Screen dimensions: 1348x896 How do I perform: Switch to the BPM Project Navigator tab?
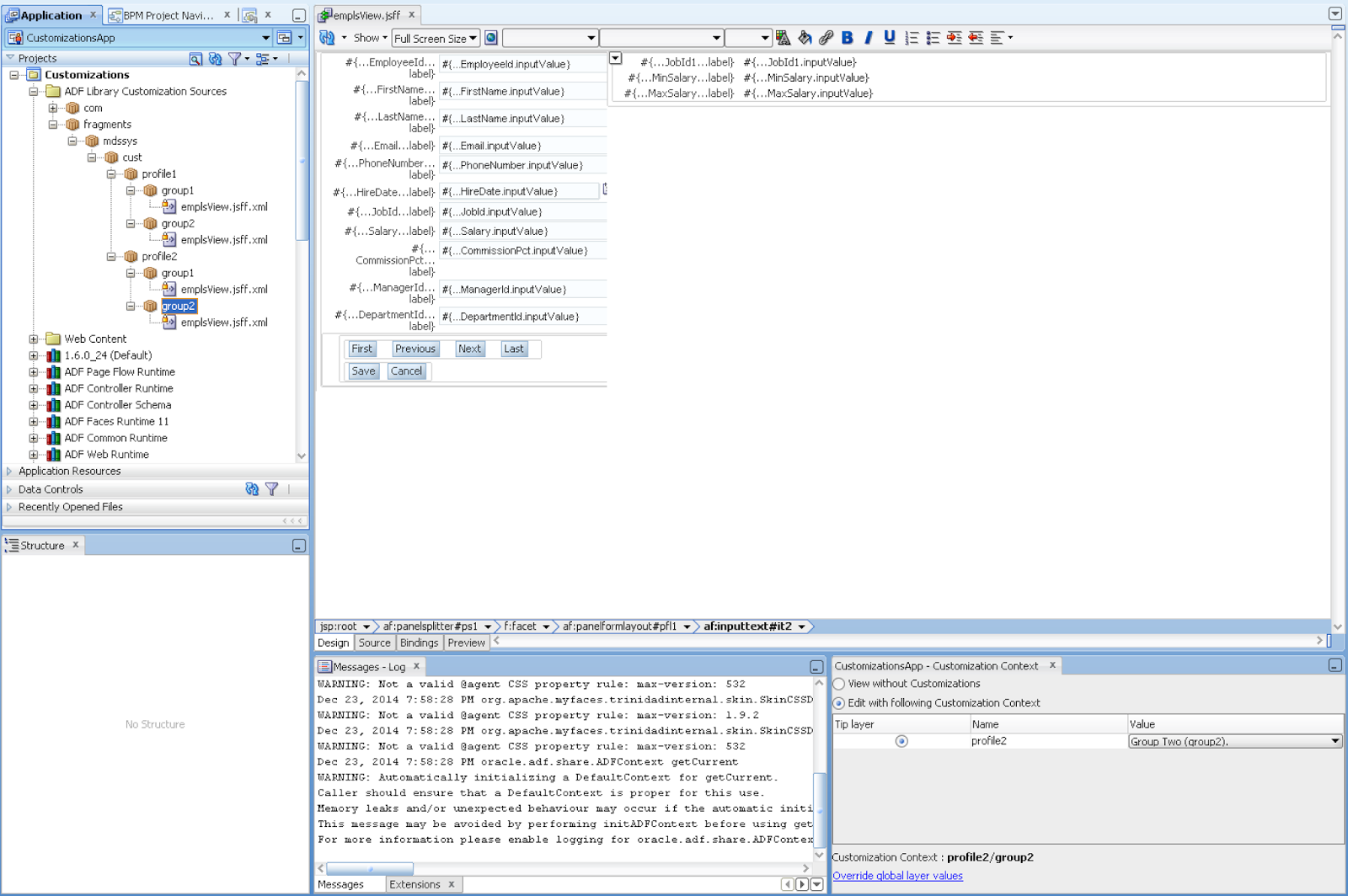[x=168, y=15]
